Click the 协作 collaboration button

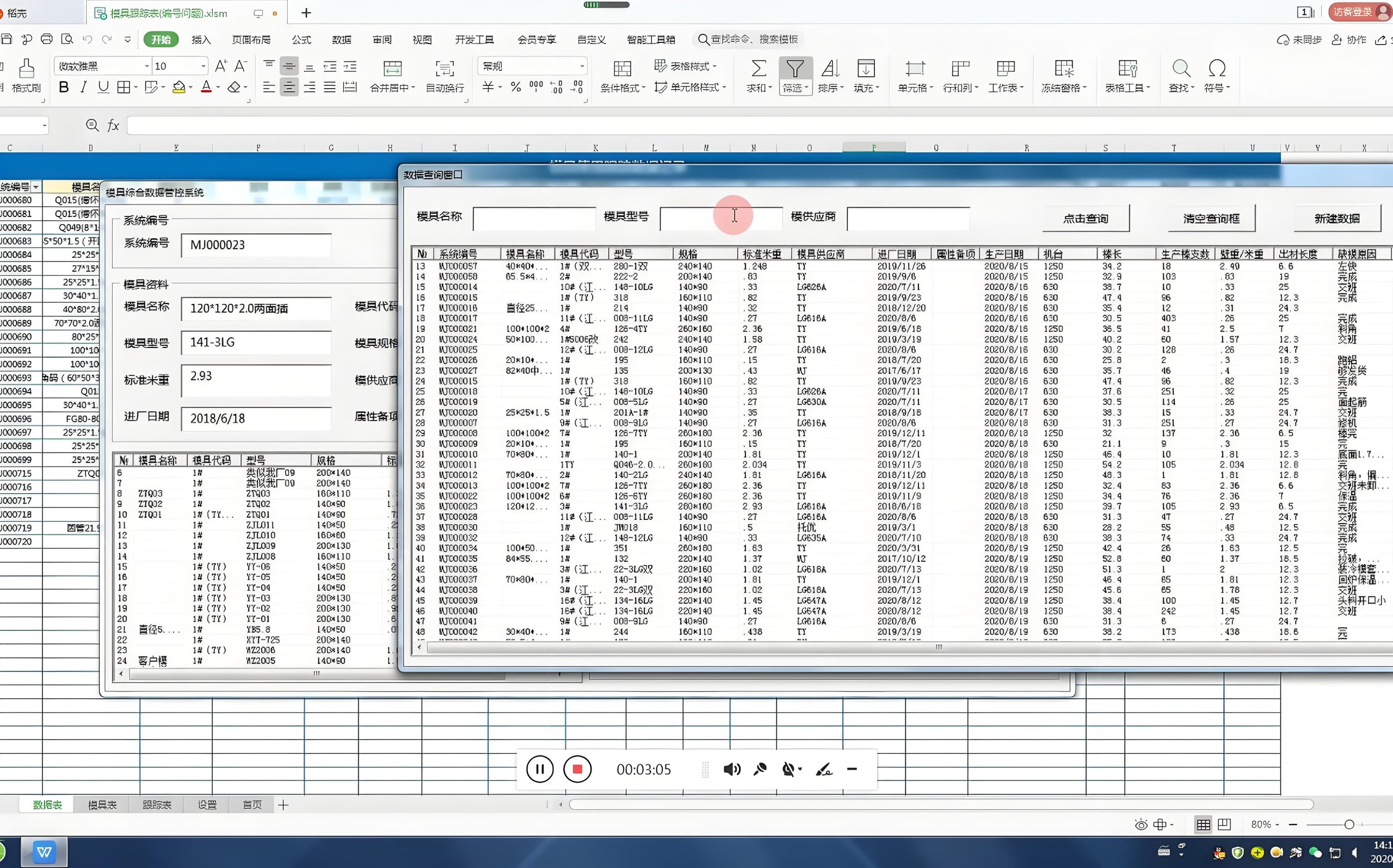click(1349, 40)
